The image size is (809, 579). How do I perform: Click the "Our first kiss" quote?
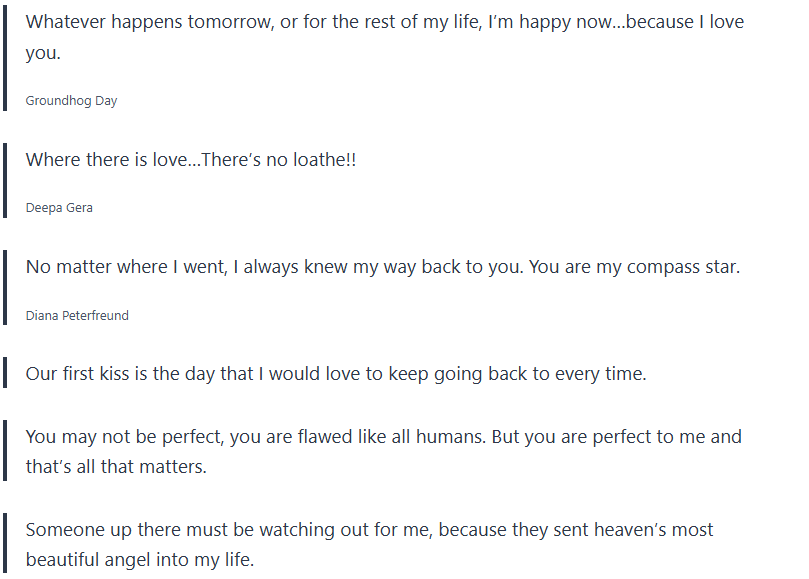point(336,374)
